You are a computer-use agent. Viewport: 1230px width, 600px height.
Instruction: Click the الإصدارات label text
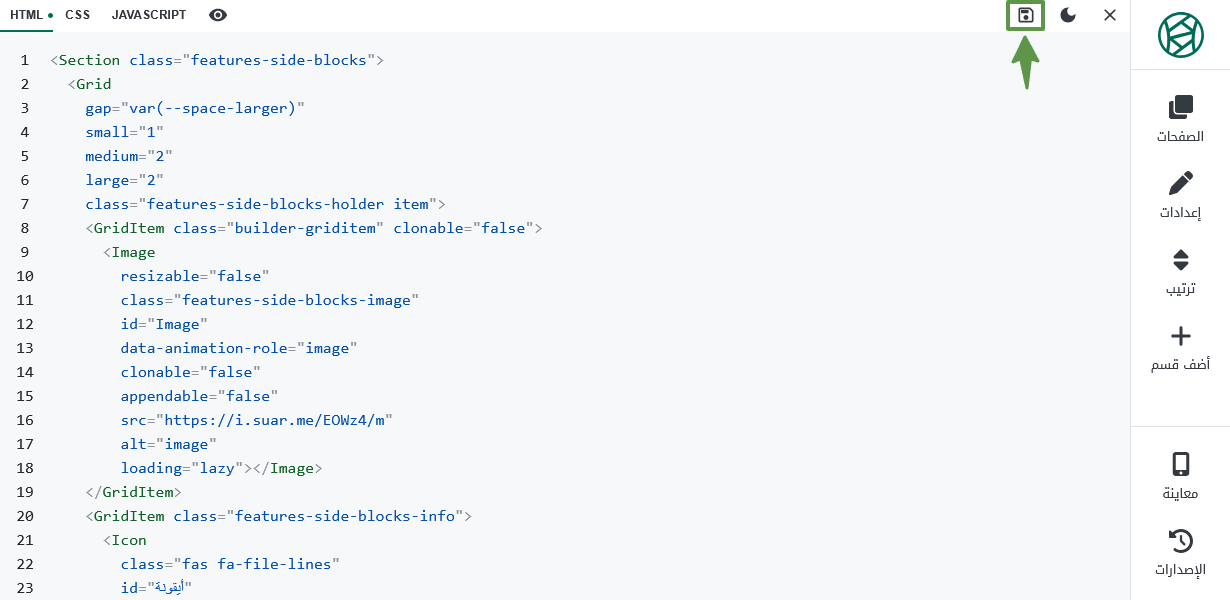pyautogui.click(x=1181, y=570)
